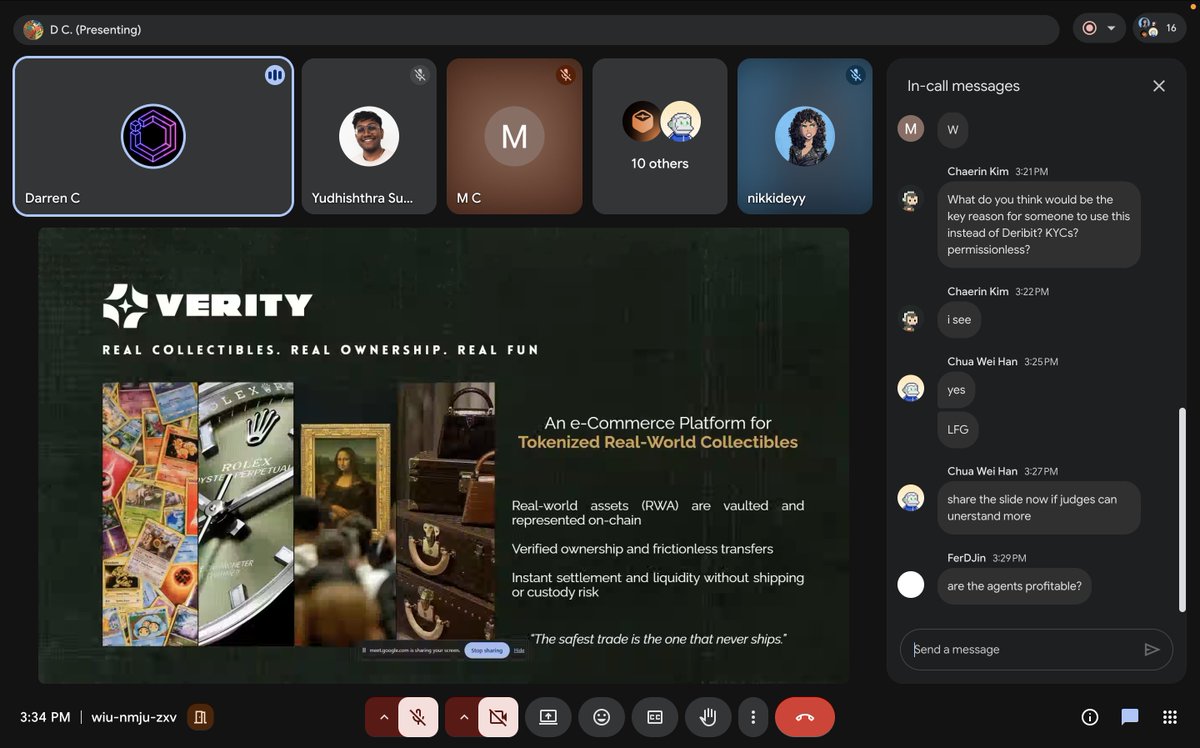Select Yudhishthra participant tile

[x=369, y=136]
